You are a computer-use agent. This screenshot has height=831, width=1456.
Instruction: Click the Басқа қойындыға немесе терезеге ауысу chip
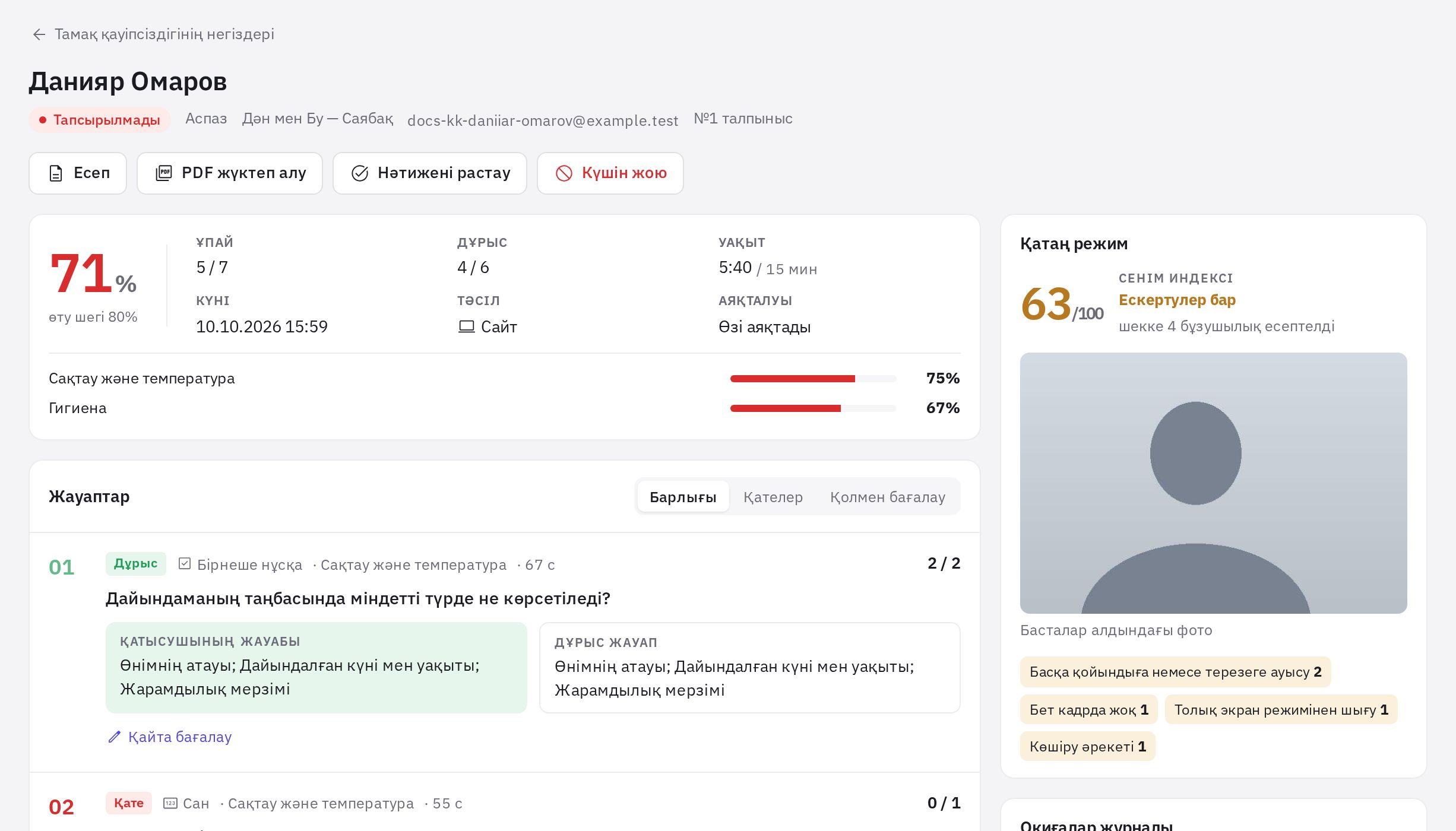tap(1176, 672)
